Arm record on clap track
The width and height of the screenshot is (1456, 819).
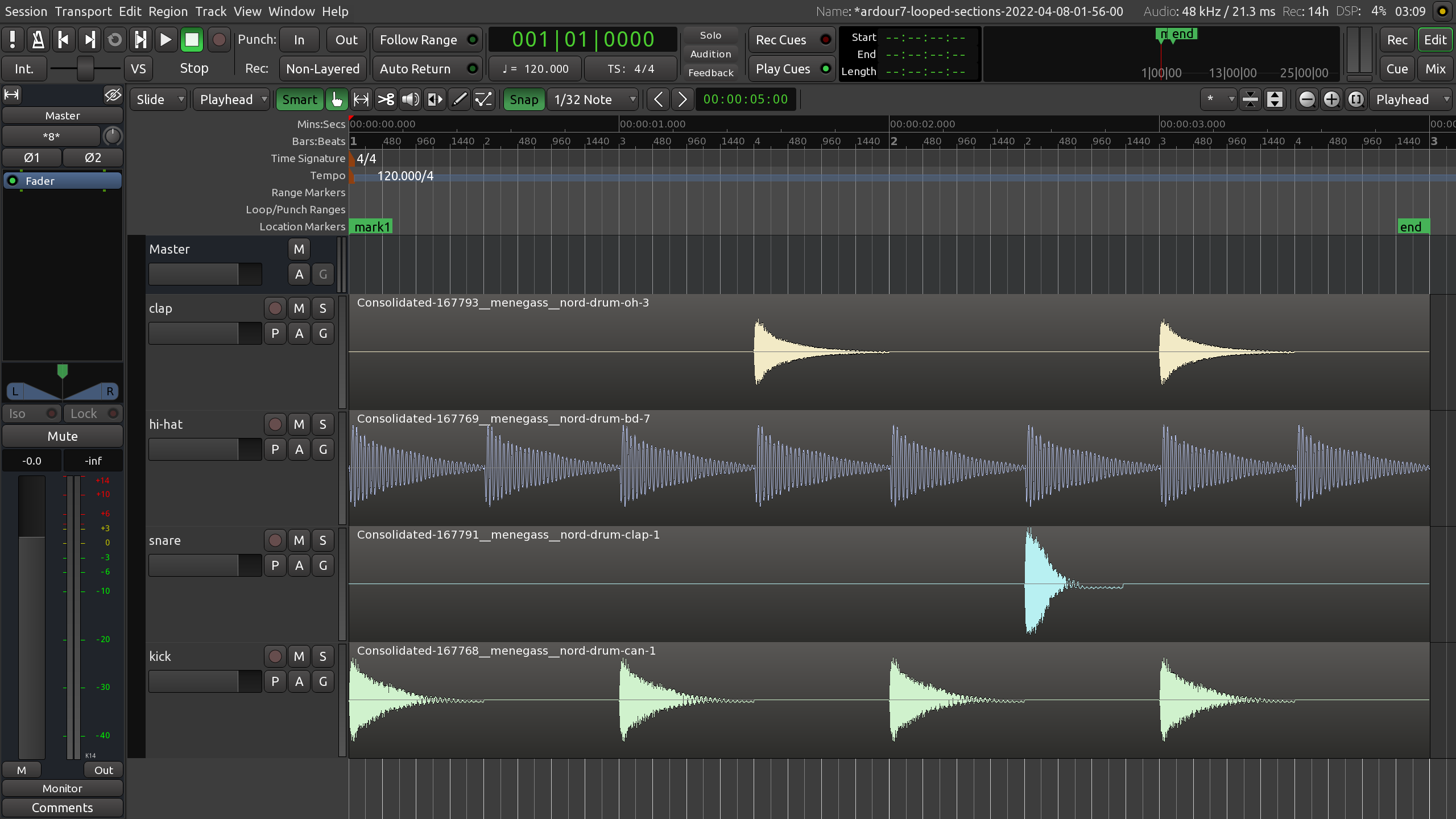pyautogui.click(x=275, y=308)
